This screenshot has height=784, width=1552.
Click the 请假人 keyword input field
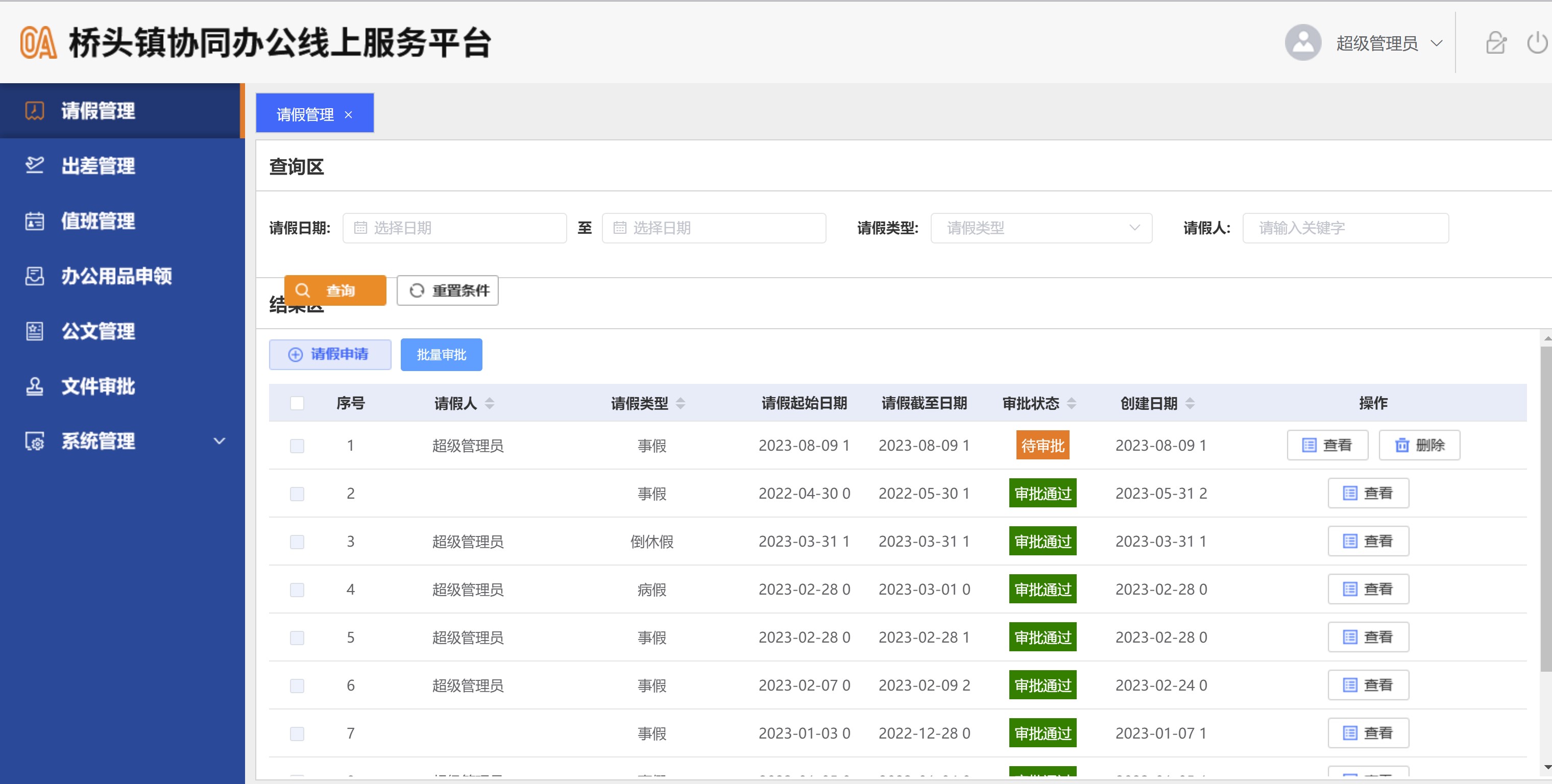click(1345, 228)
